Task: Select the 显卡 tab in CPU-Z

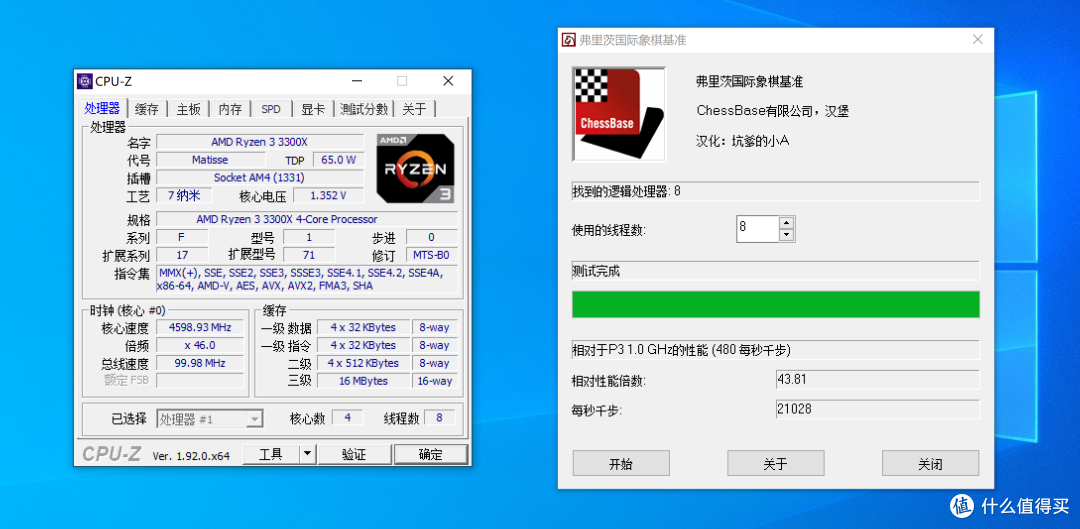Action: (x=313, y=109)
